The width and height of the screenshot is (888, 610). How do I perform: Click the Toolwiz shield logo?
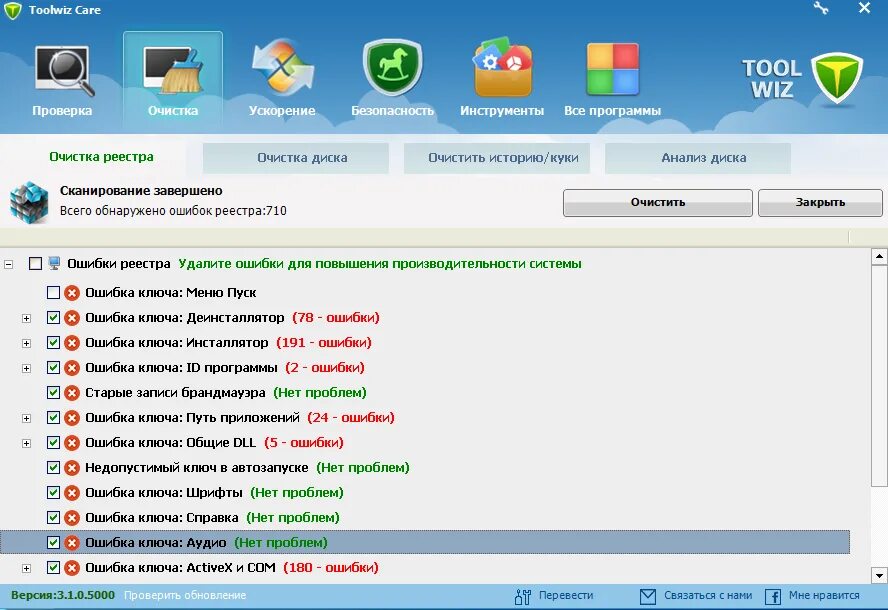click(838, 80)
